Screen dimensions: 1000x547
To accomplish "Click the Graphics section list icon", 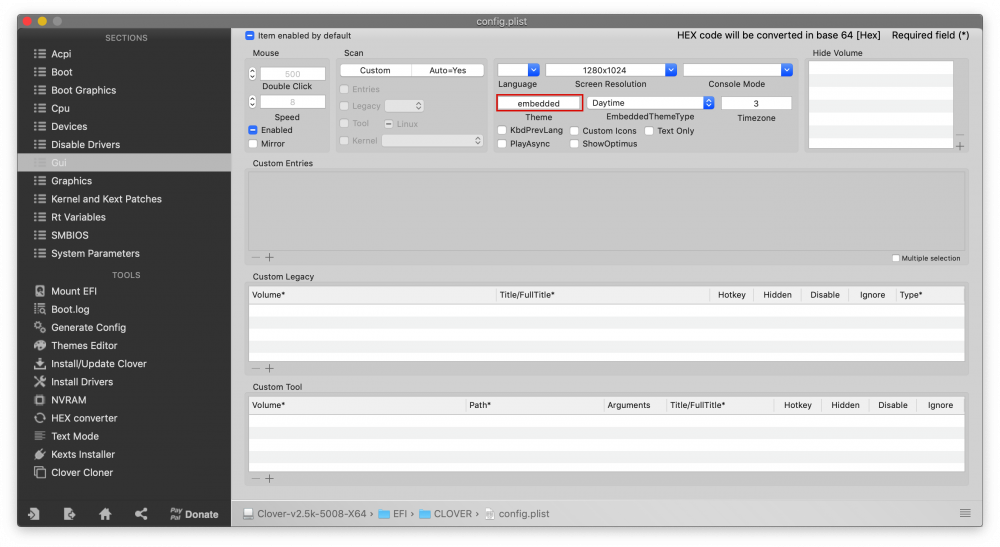I will (40, 181).
